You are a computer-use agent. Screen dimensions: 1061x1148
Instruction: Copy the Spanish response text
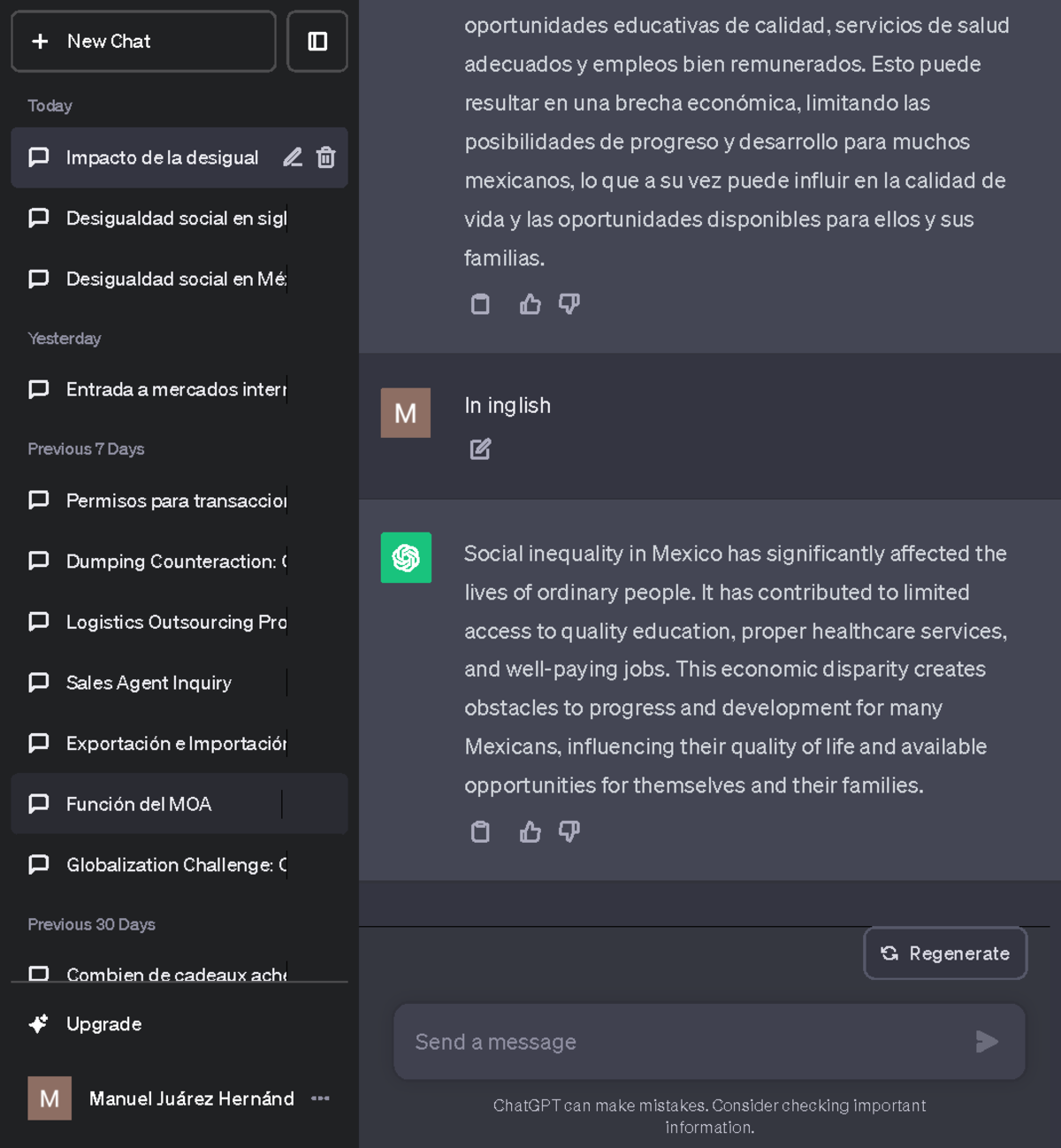[480, 303]
